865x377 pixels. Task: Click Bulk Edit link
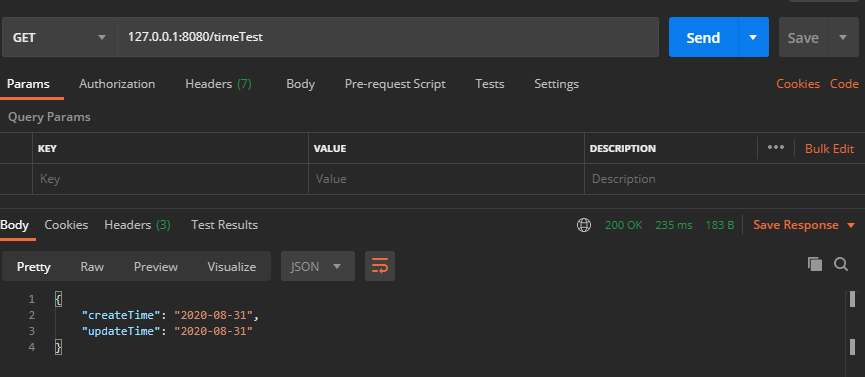[829, 148]
